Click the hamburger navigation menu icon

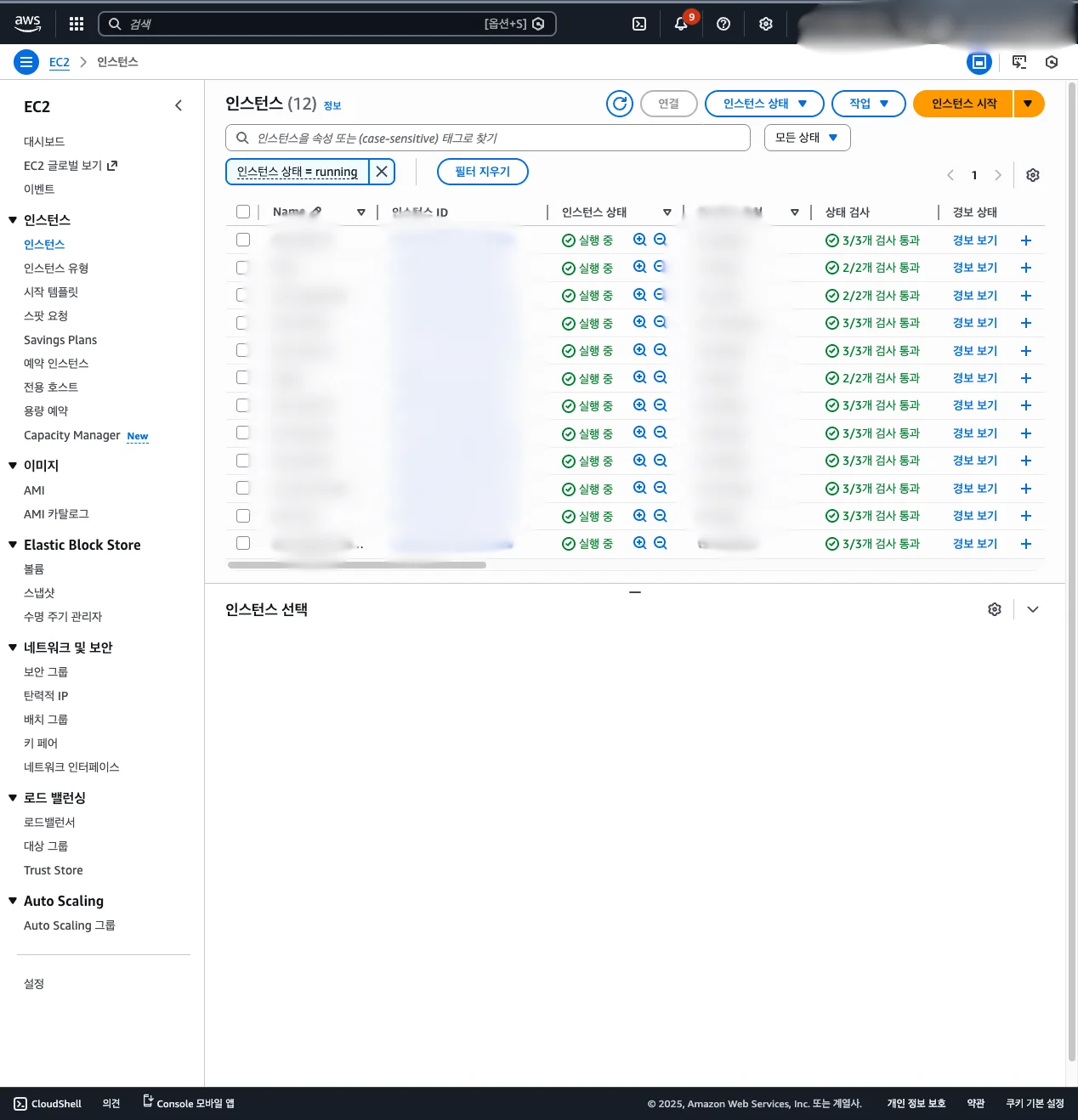pyautogui.click(x=26, y=62)
